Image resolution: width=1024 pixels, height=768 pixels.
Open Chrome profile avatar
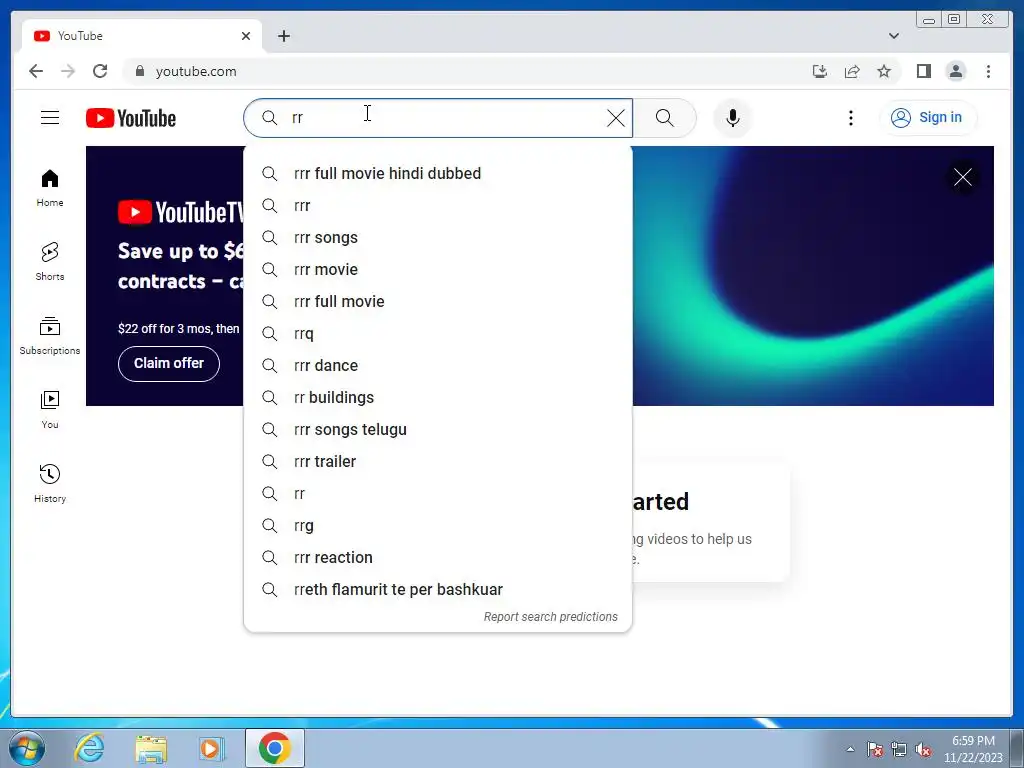(x=955, y=71)
